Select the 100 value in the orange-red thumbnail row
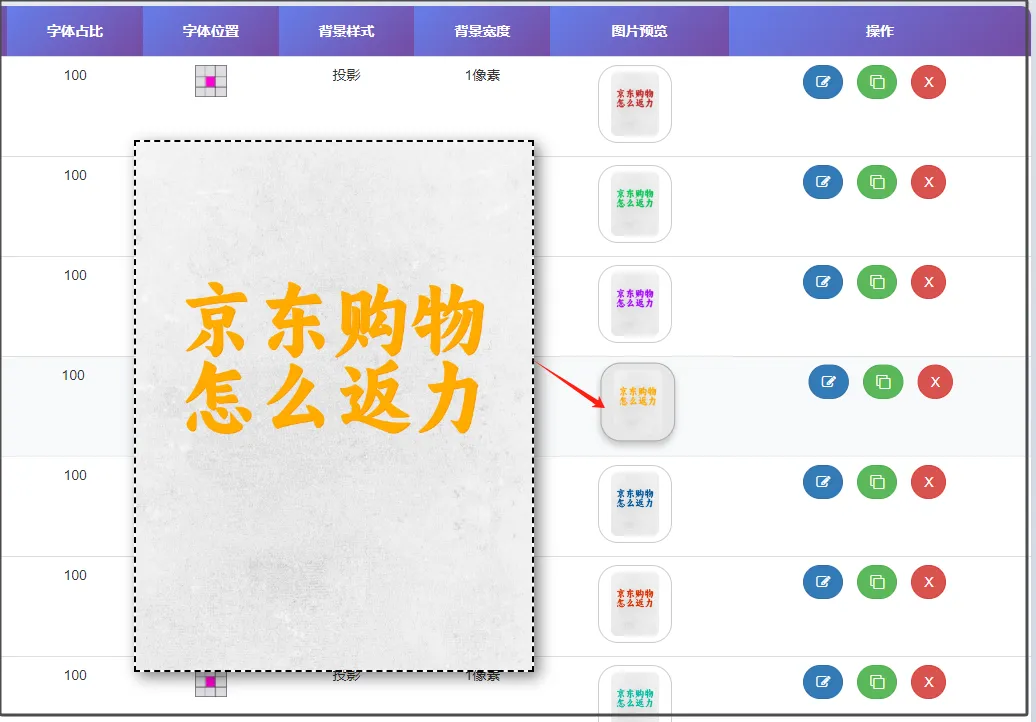Screen dimensions: 1036x722 click(75, 575)
